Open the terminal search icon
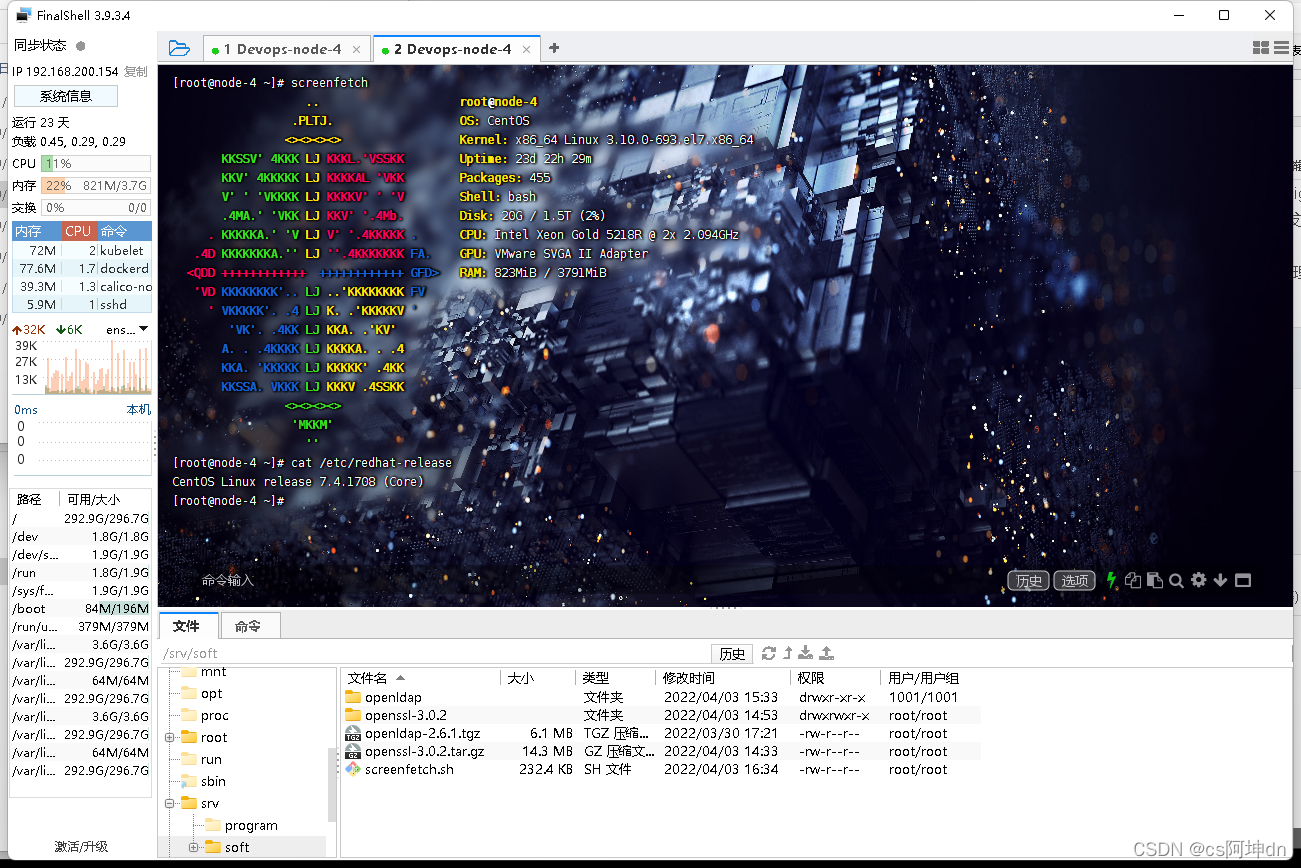 point(1176,580)
